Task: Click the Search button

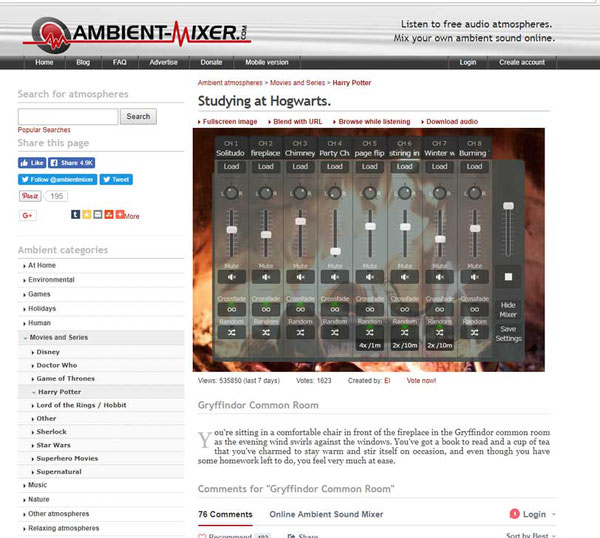Action: coord(139,116)
